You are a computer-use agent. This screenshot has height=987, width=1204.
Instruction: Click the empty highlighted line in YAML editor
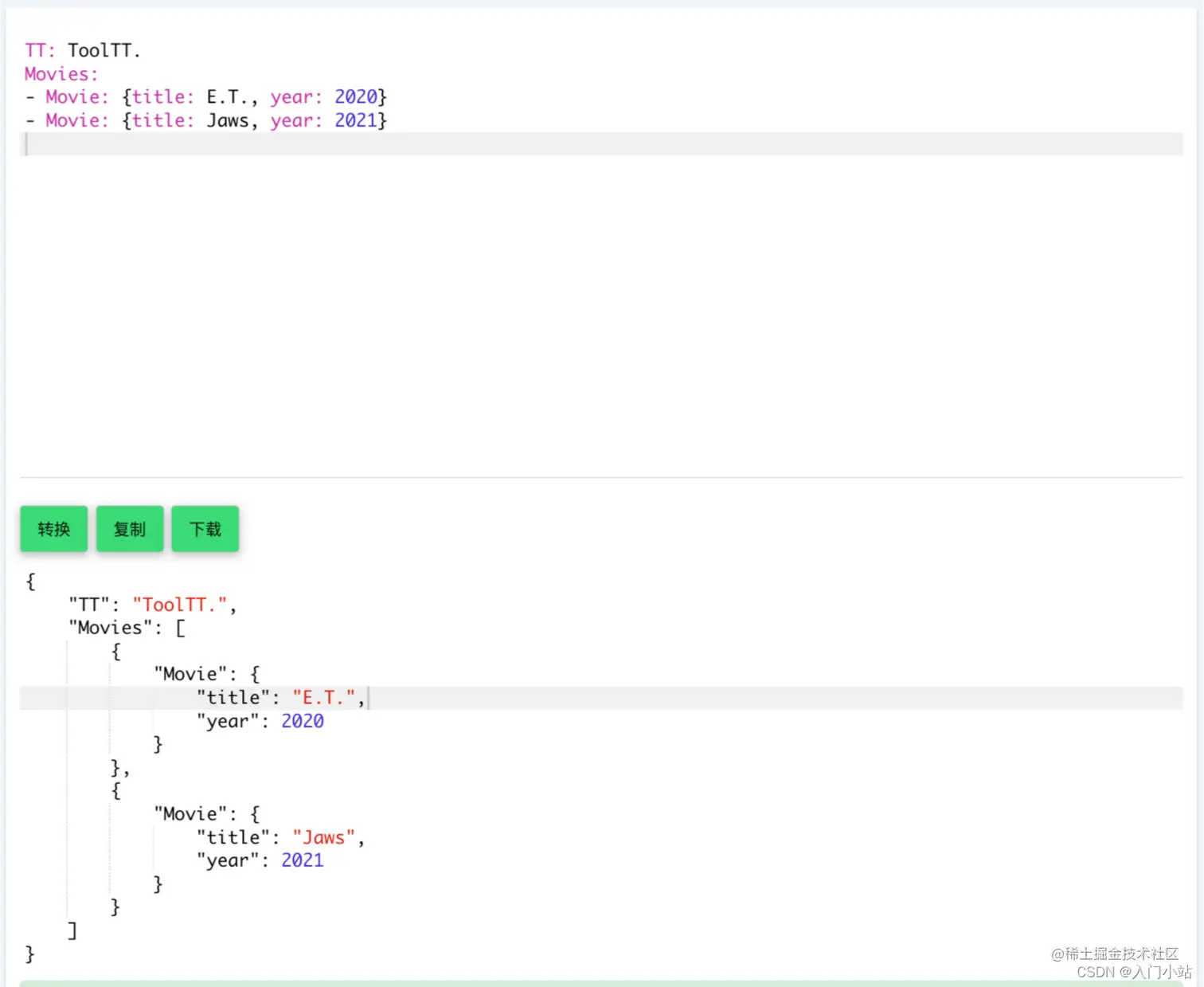601,144
